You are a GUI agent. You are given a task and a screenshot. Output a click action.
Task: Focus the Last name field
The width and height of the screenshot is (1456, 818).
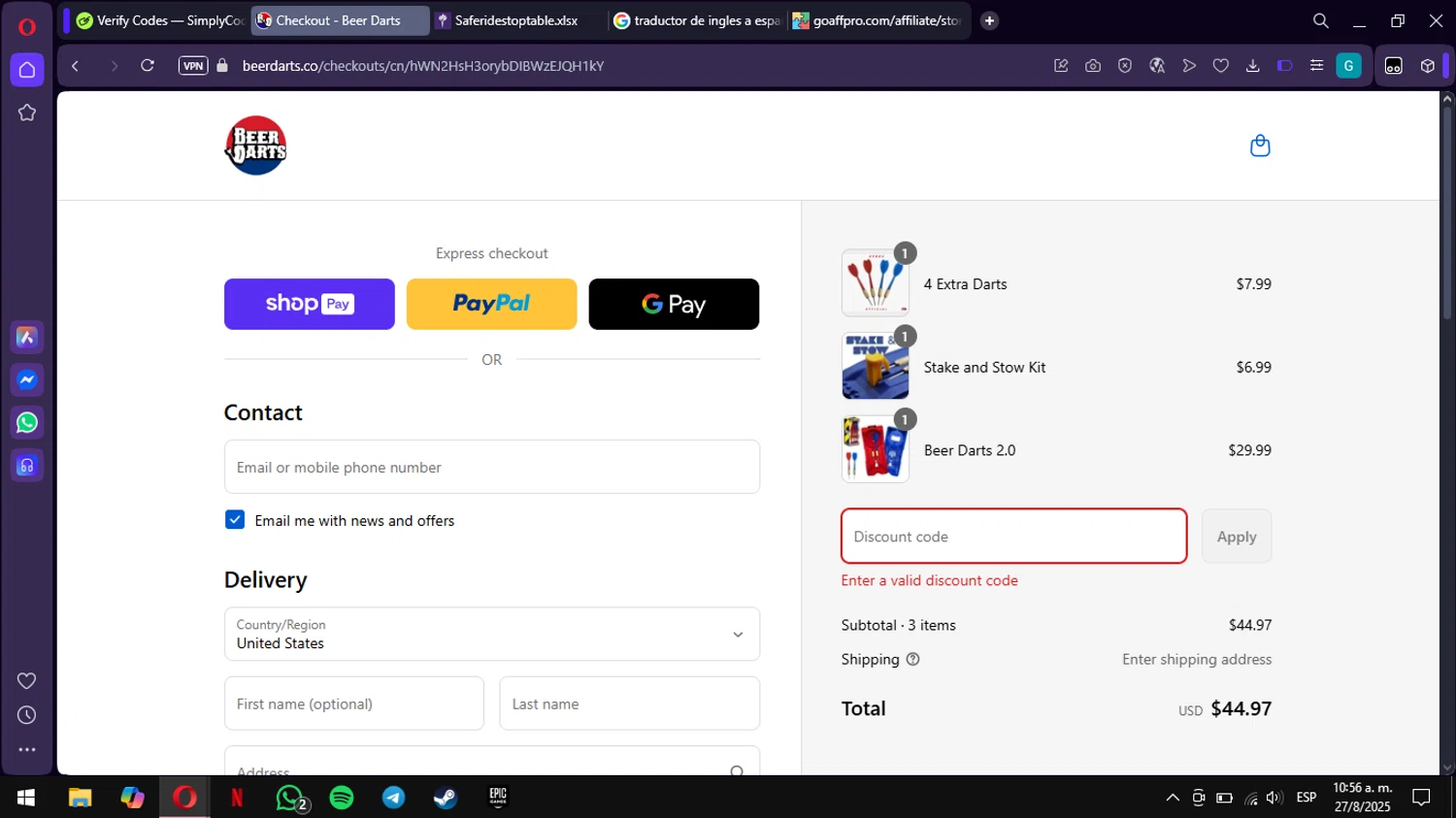coord(630,703)
